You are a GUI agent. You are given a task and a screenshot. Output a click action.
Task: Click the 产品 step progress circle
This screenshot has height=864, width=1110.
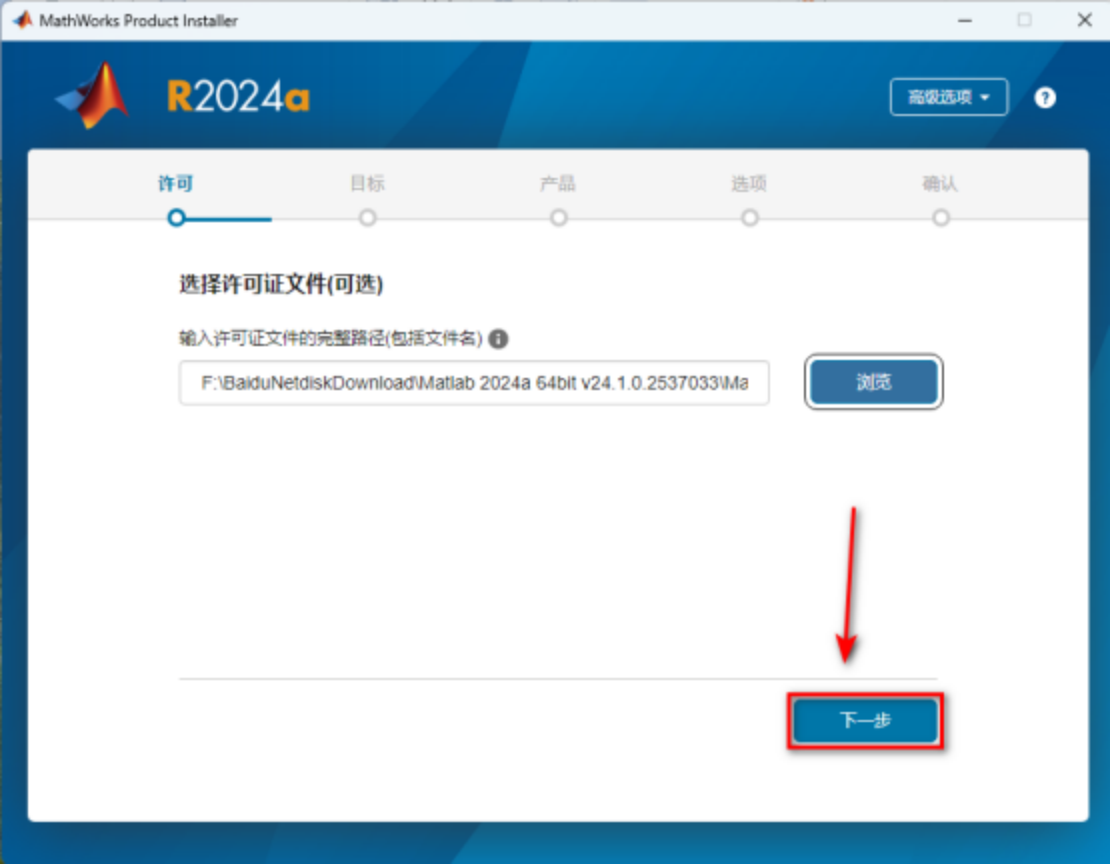559,217
